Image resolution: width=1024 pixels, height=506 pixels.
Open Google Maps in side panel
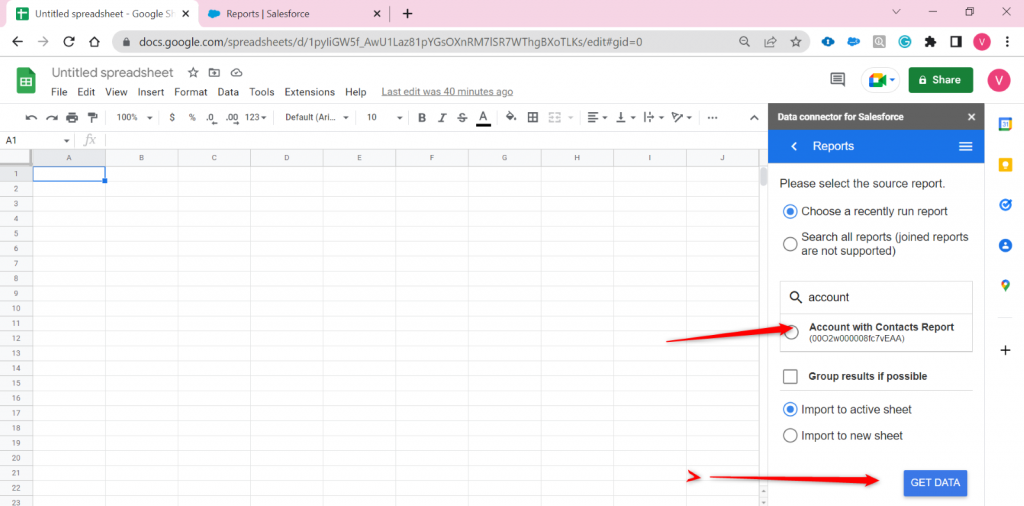click(1006, 285)
